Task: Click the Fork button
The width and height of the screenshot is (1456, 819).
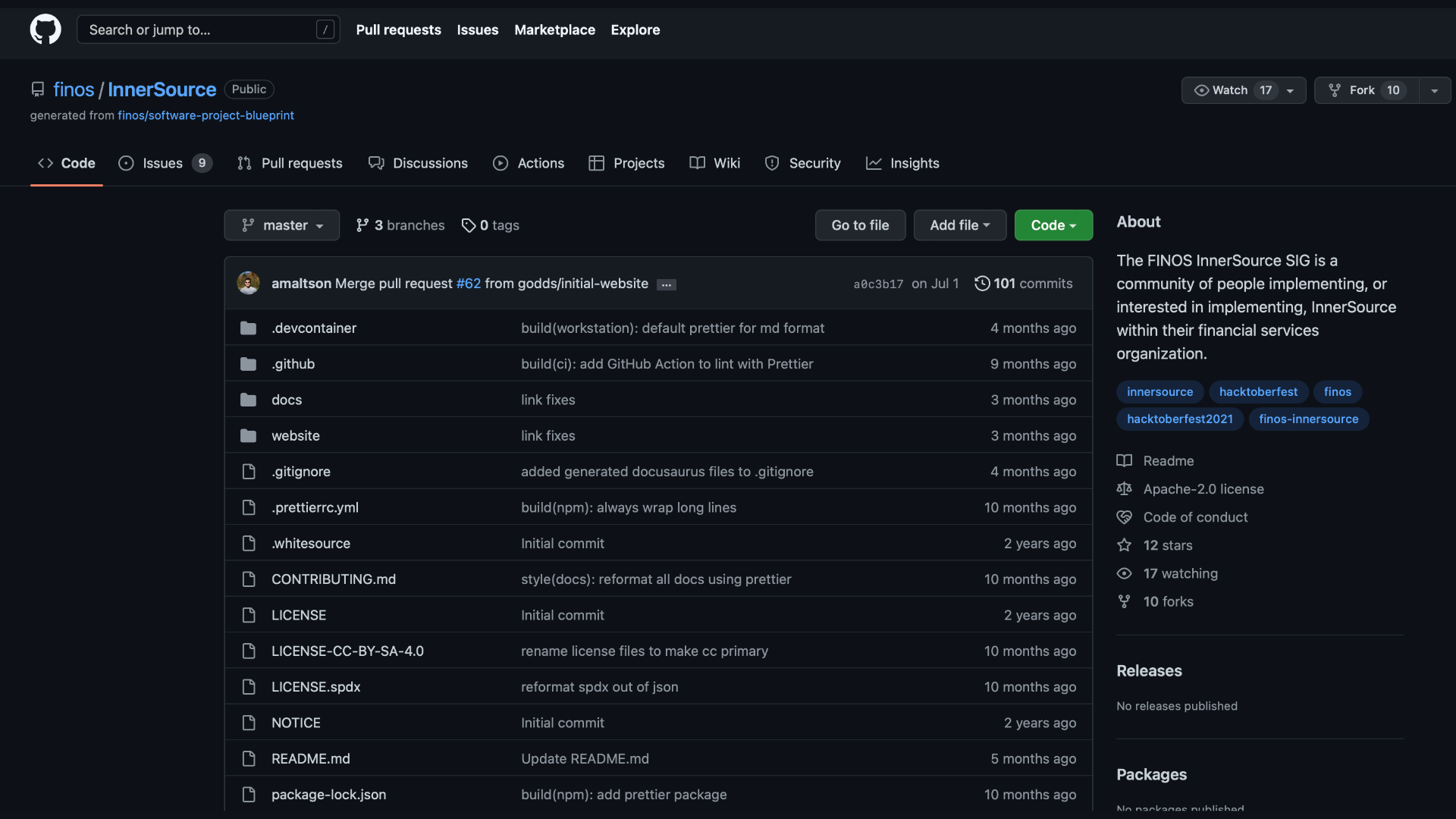Action: pos(1367,90)
